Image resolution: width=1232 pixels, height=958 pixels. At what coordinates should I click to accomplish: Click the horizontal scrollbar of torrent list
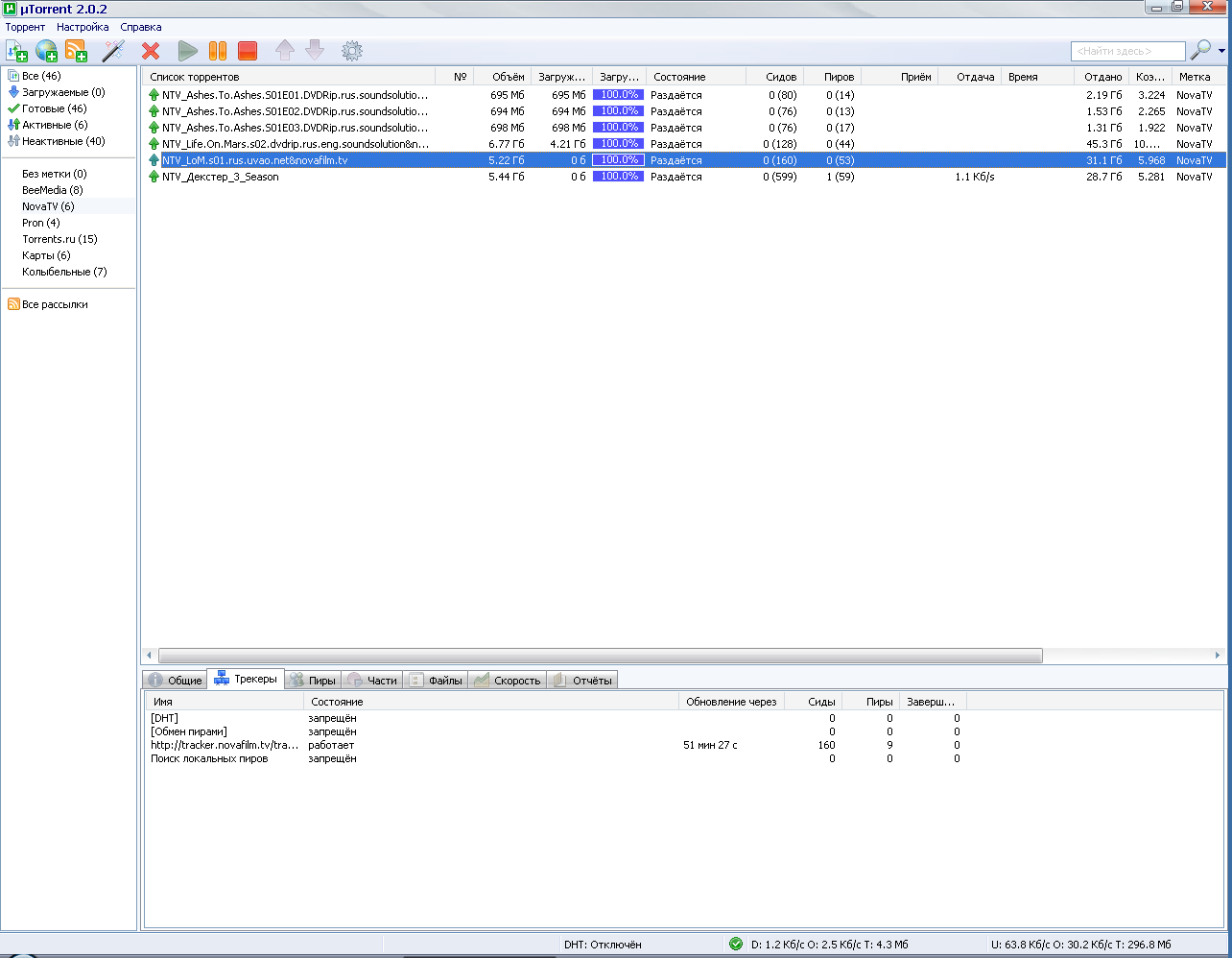(600, 656)
